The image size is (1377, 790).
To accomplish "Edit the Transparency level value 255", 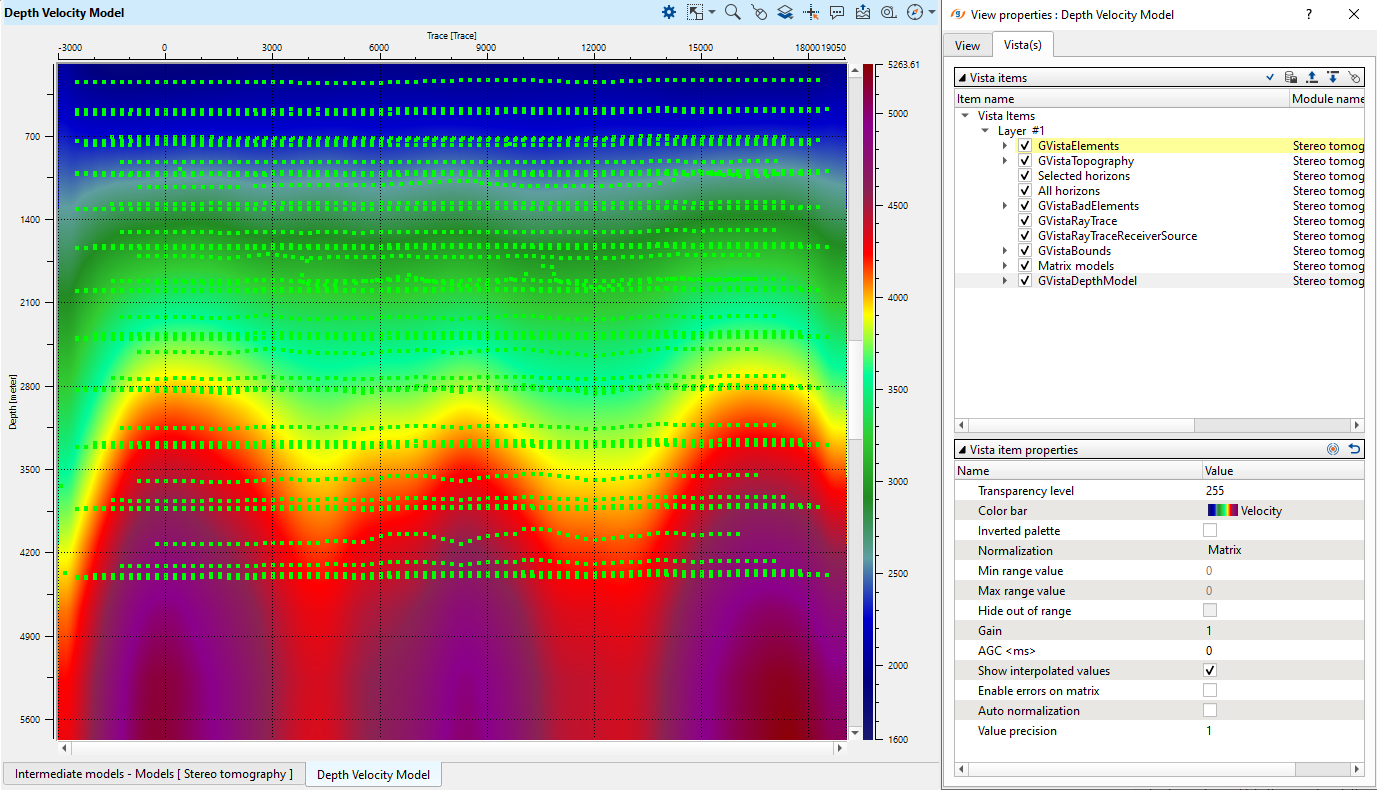I will coord(1215,491).
